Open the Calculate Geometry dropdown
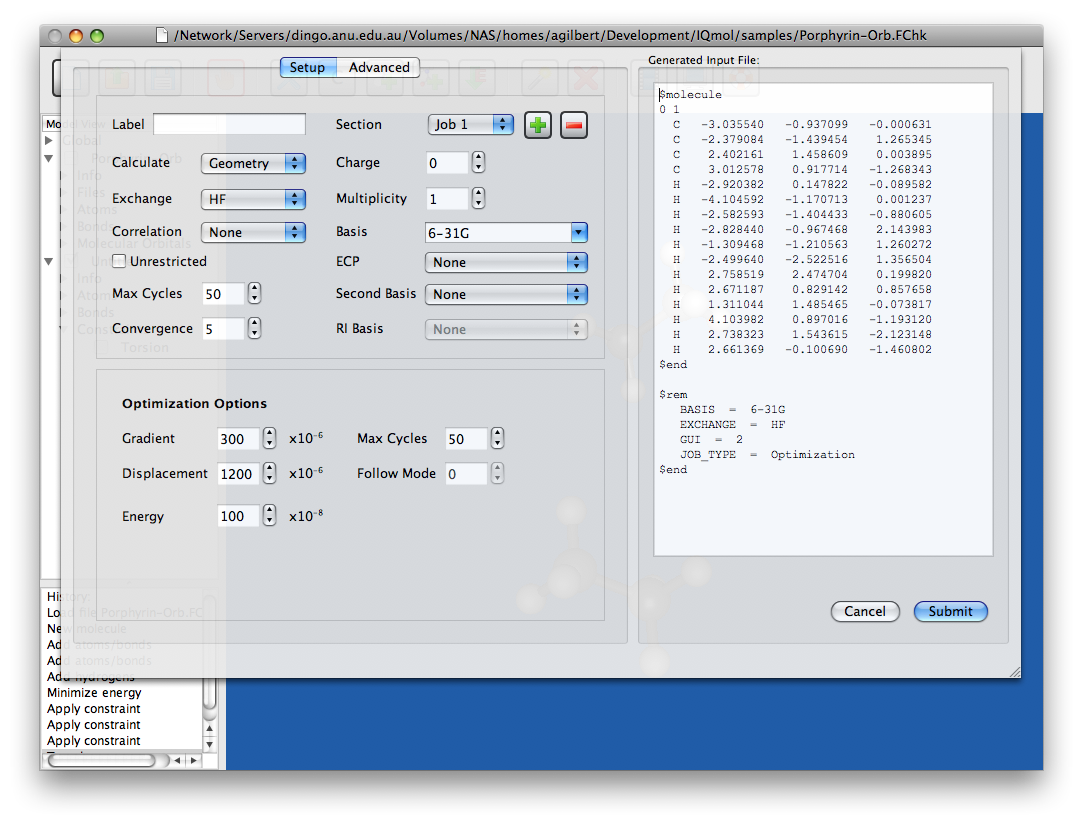This screenshot has width=1083, height=825. pyautogui.click(x=253, y=163)
